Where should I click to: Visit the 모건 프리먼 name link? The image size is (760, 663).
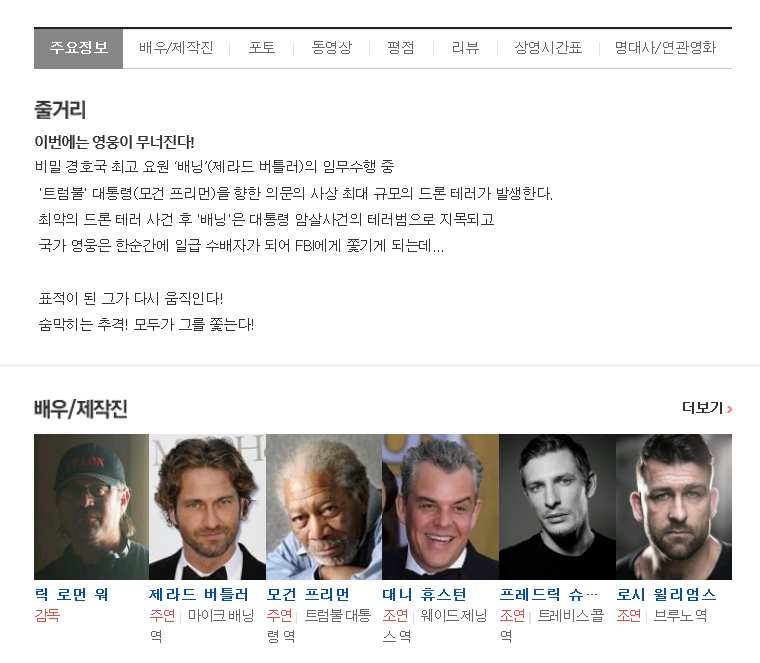tap(308, 595)
